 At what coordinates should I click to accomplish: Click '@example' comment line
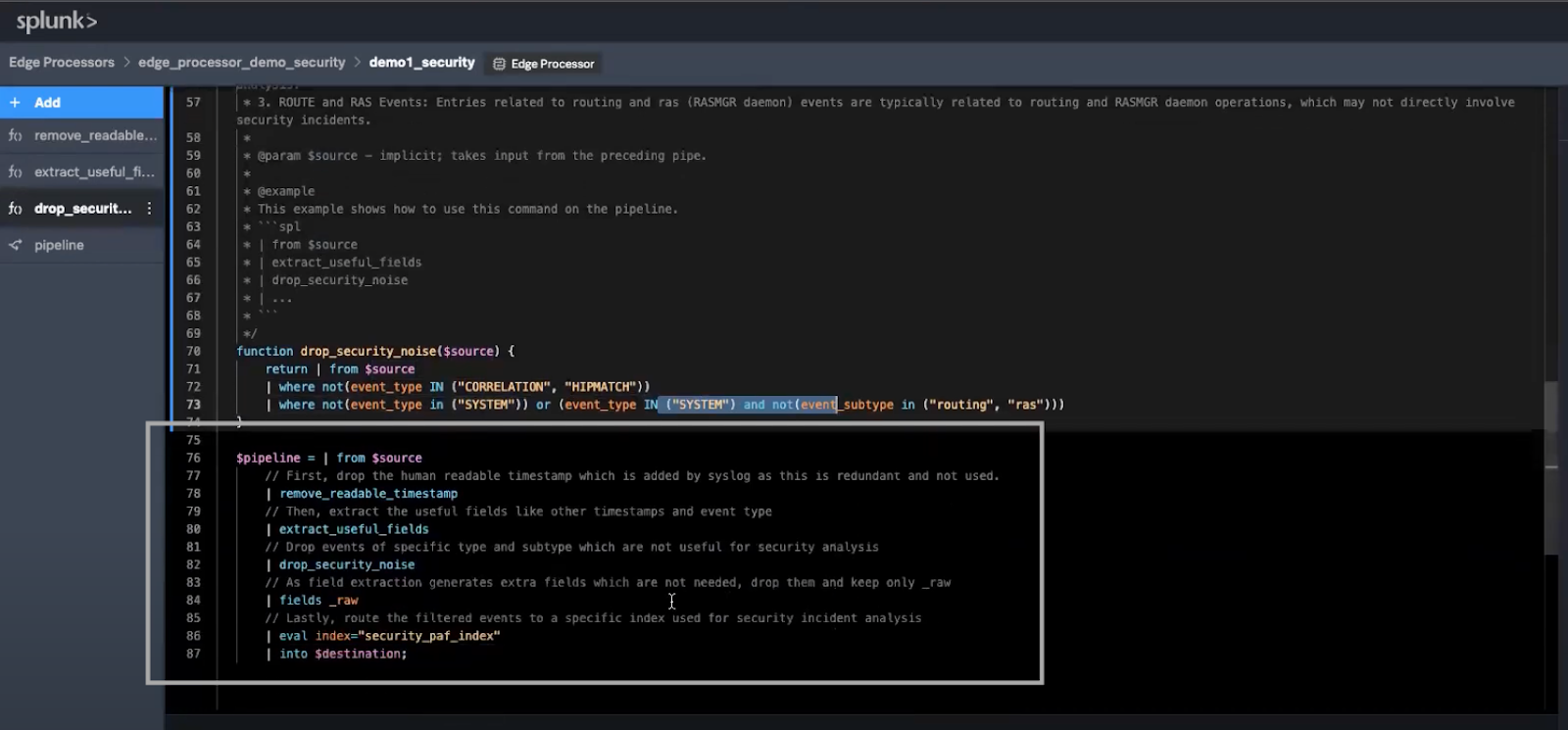[x=279, y=191]
